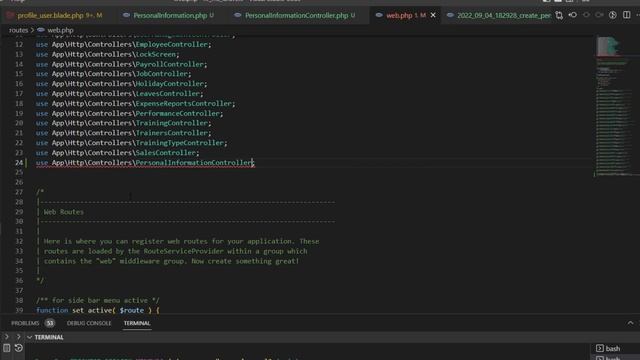Click file icon on PersonalInformationController.php tab
The image size is (640, 360).
click(238, 16)
